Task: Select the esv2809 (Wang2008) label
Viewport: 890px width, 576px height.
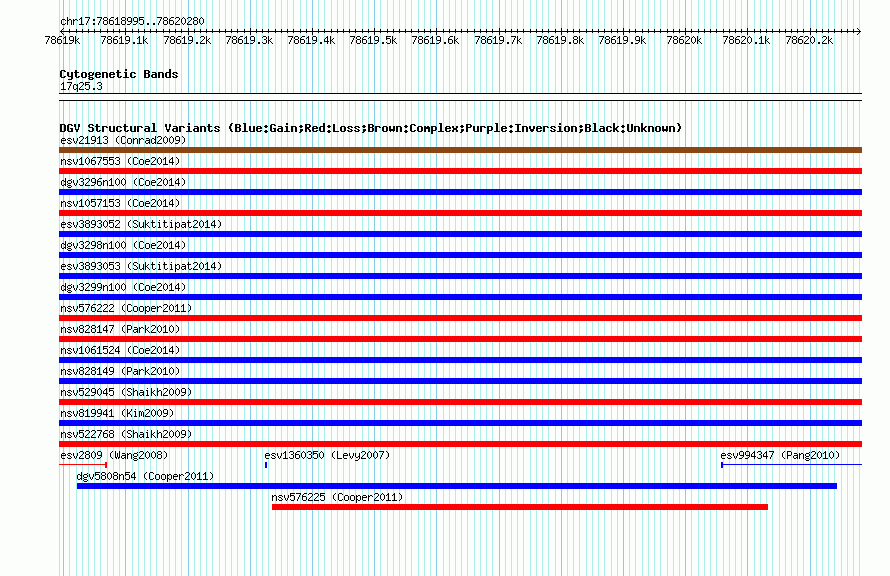Action: pyautogui.click(x=114, y=455)
